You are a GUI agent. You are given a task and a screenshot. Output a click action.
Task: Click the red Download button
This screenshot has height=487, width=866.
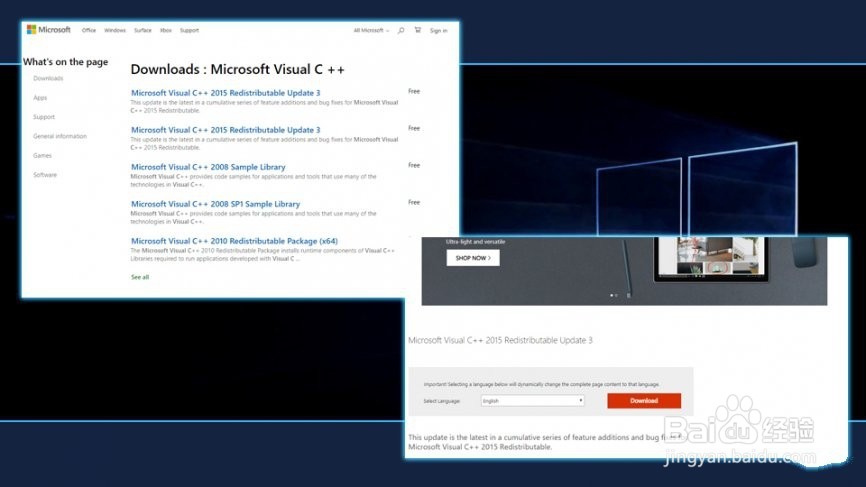(644, 401)
